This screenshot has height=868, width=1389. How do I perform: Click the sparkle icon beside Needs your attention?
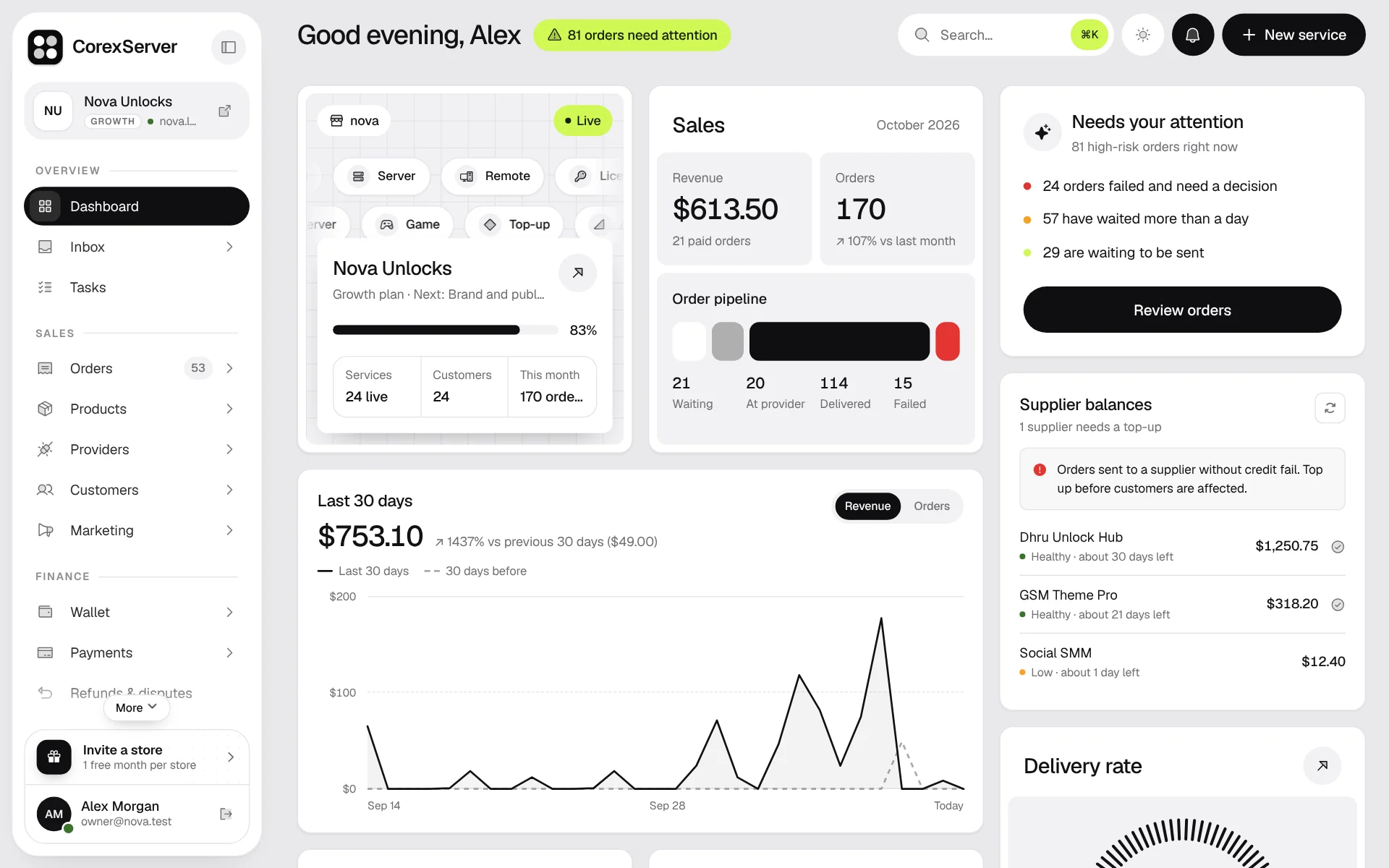pyautogui.click(x=1042, y=132)
